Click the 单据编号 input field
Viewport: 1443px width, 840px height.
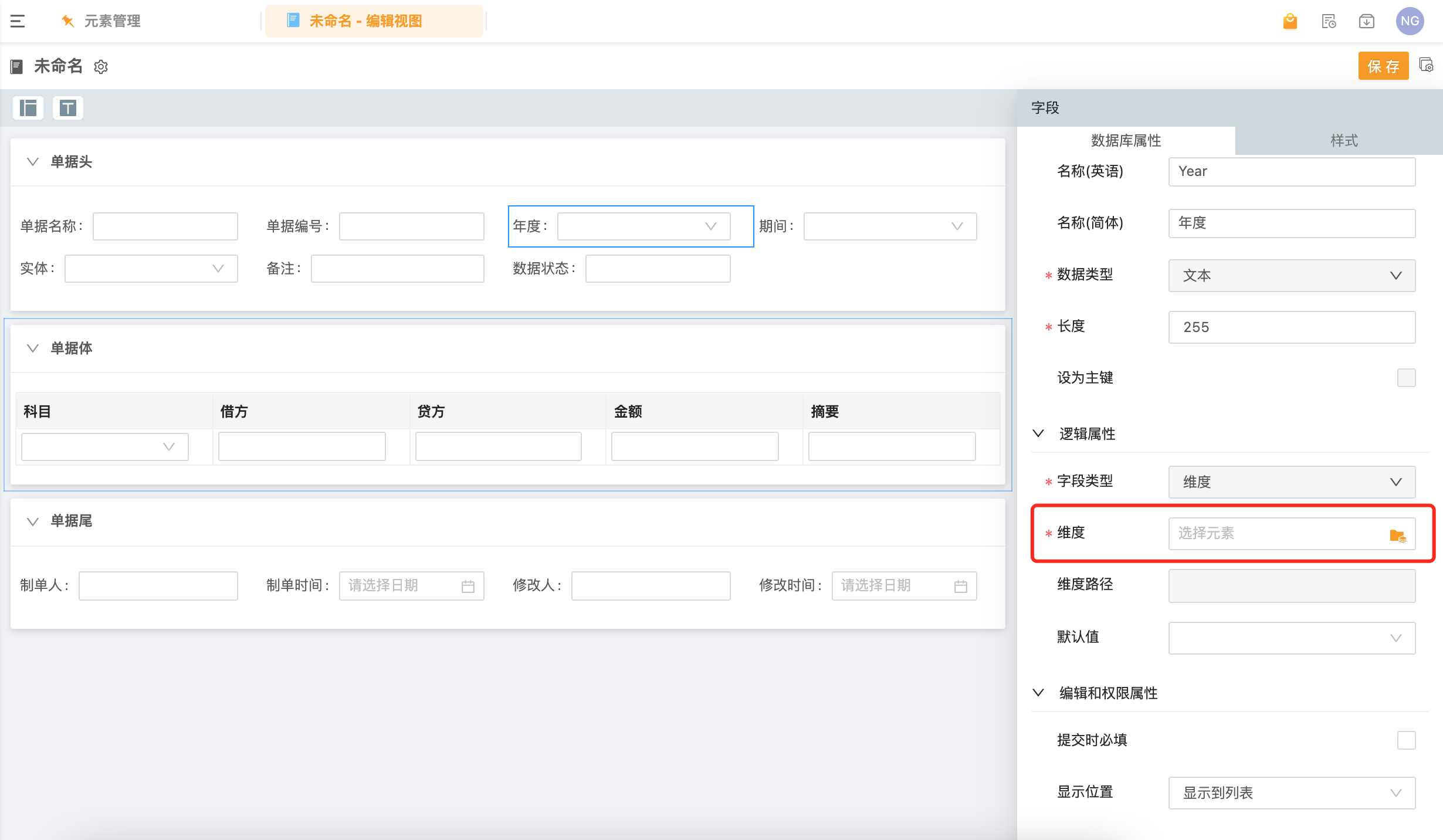pyautogui.click(x=411, y=226)
